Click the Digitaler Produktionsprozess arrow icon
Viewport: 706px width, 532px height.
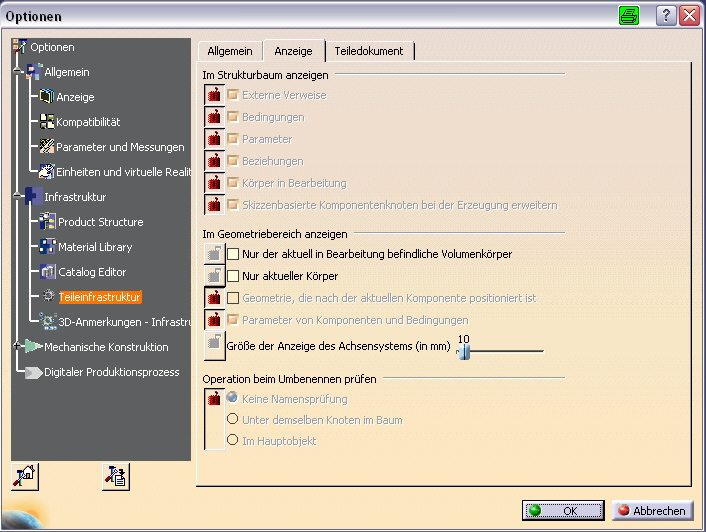click(x=33, y=372)
